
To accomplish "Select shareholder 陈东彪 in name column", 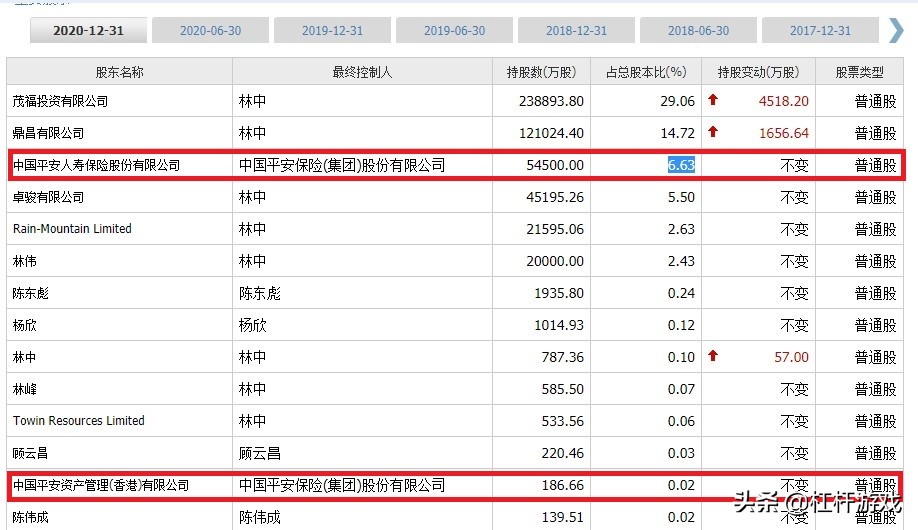I will click(30, 293).
